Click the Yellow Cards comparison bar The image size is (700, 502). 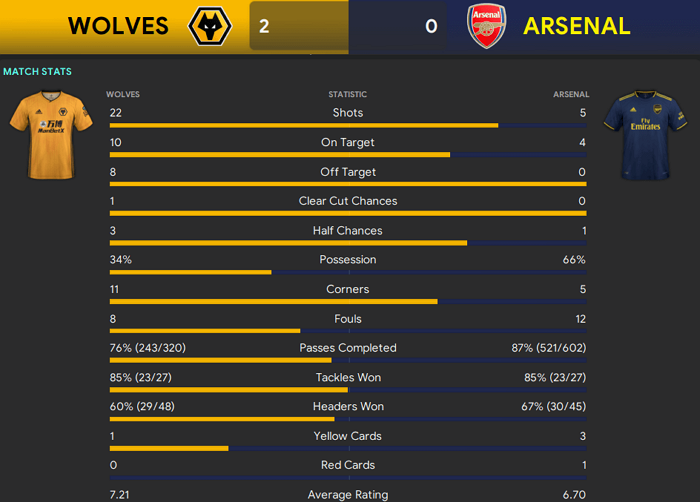[348, 448]
